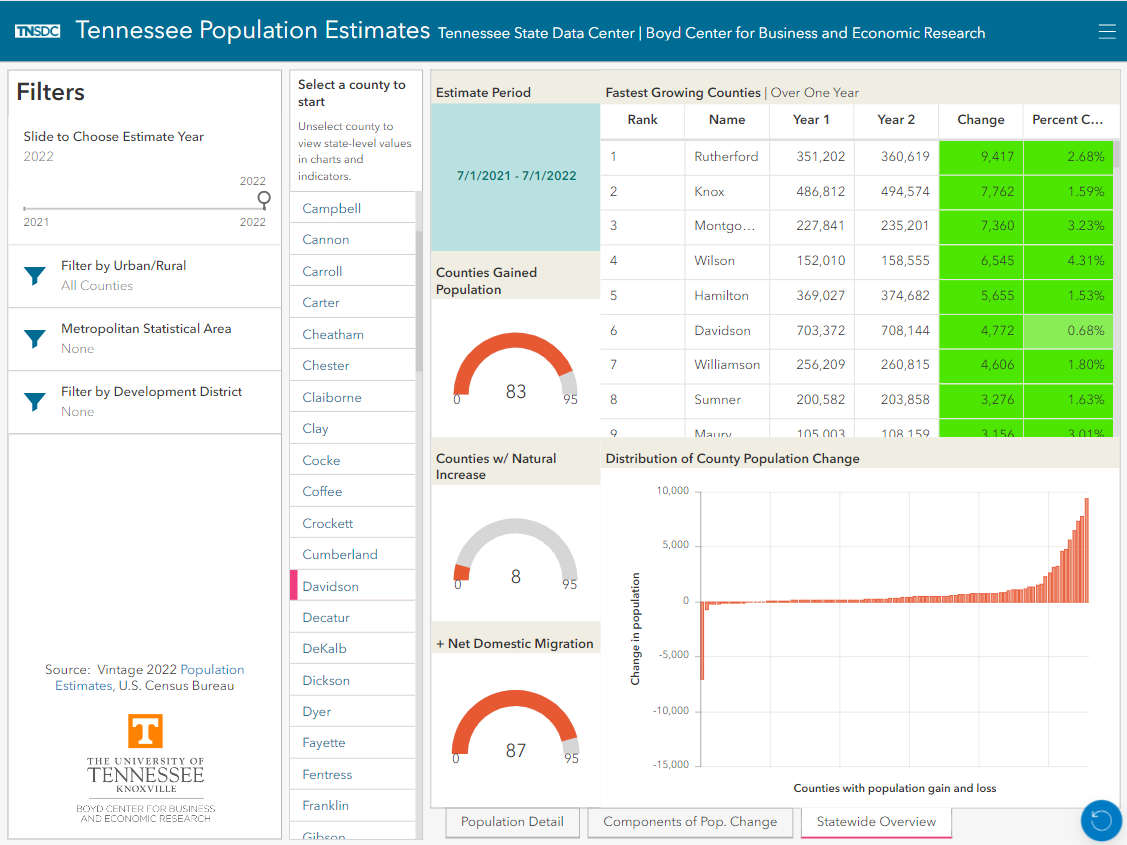Click the Metropolitan Statistical Area filter funnel
The width and height of the screenshot is (1127, 845).
point(35,339)
